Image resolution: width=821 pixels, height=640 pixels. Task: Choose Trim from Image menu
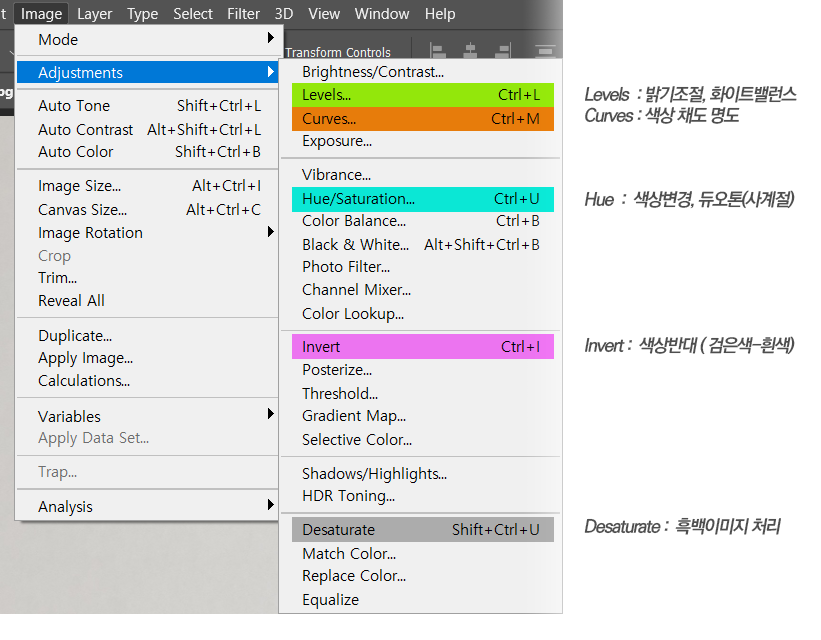tap(148, 278)
